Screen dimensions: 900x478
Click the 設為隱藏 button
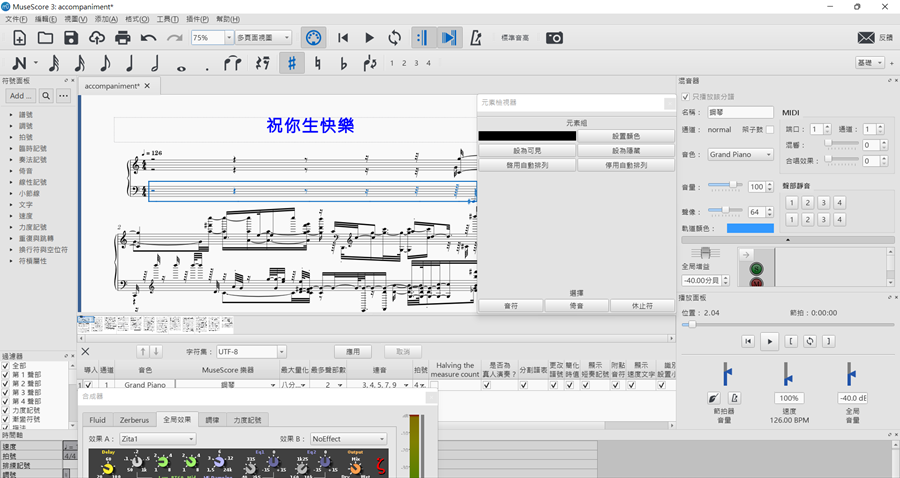[626, 151]
